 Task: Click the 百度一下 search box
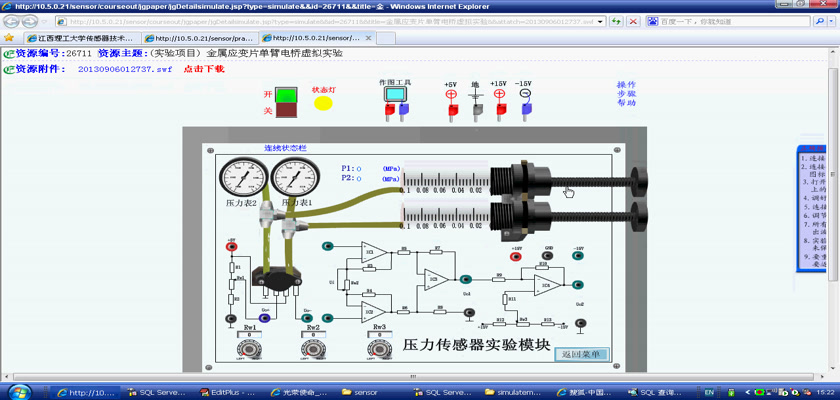point(729,21)
